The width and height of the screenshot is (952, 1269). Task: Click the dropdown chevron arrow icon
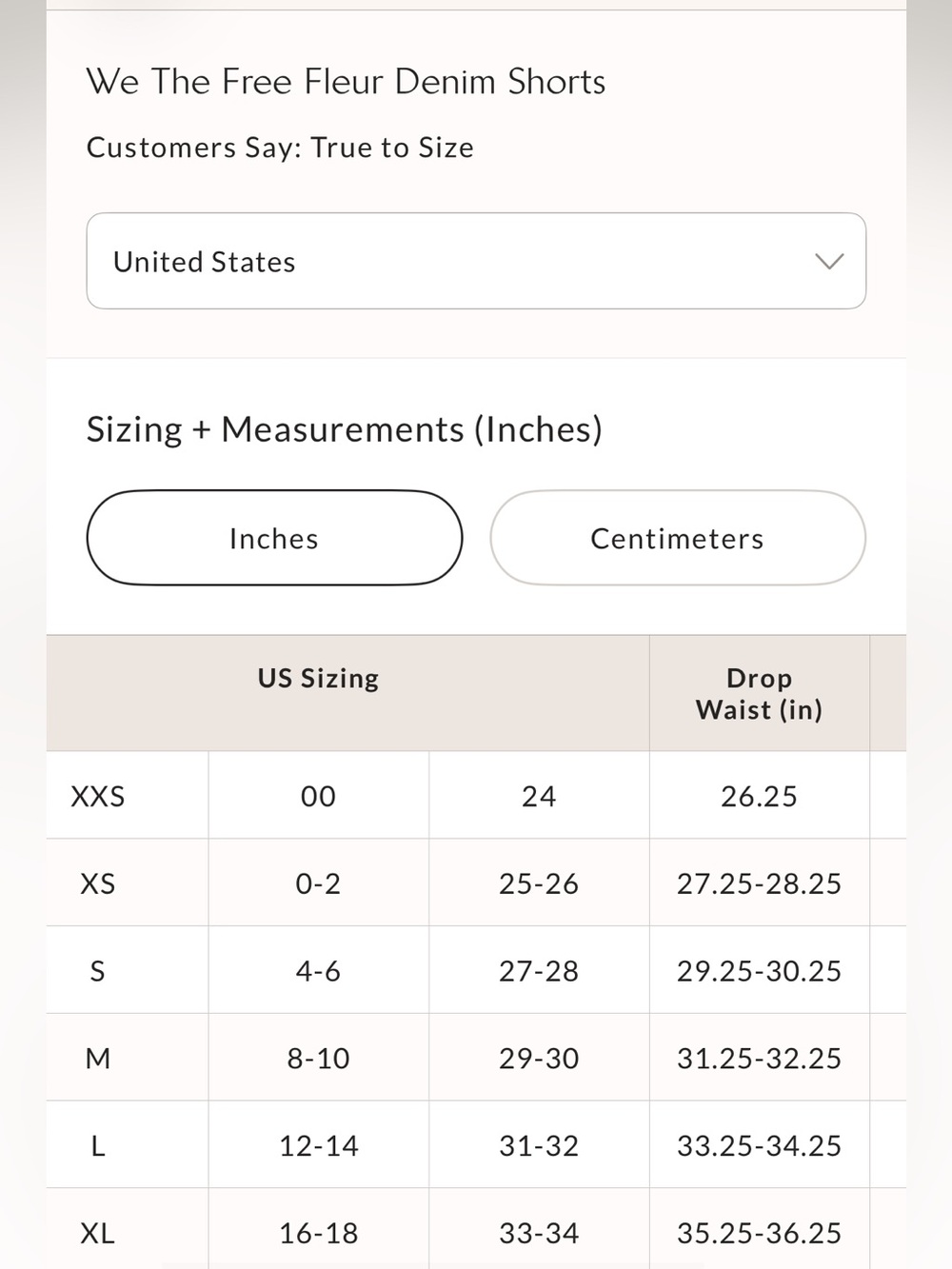829,262
